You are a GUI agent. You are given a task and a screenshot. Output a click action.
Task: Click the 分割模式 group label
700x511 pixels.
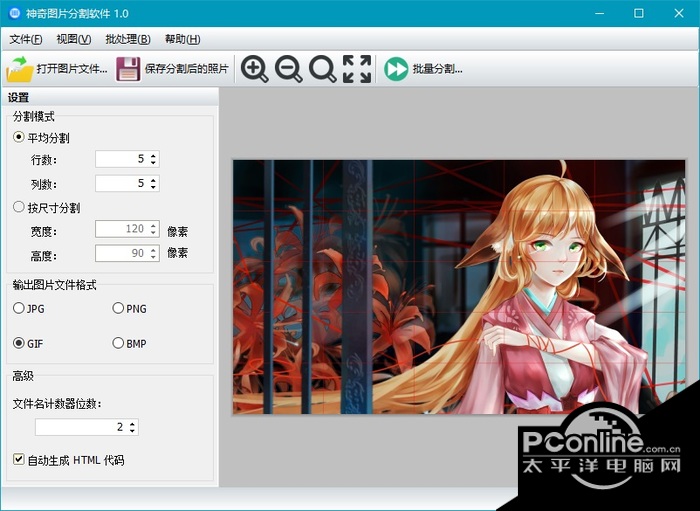[x=34, y=116]
